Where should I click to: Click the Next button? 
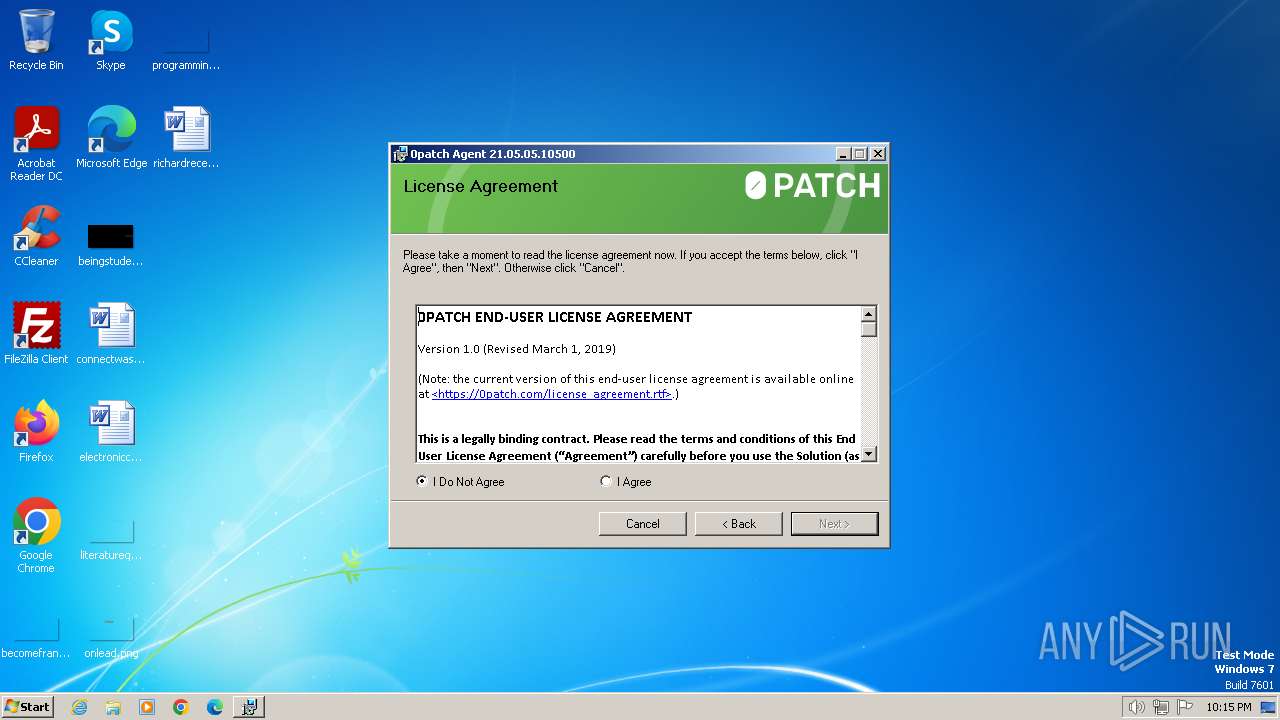835,524
